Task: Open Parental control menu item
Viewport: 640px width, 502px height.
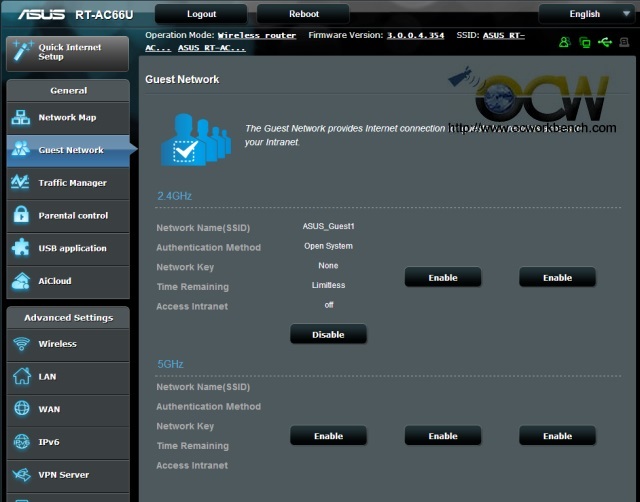Action: point(68,215)
